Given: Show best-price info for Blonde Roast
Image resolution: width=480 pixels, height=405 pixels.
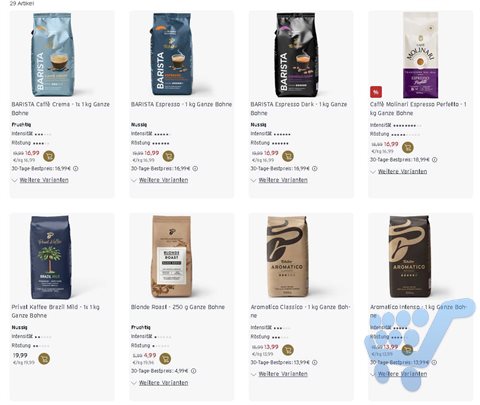Looking at the screenshot, I should (194, 371).
